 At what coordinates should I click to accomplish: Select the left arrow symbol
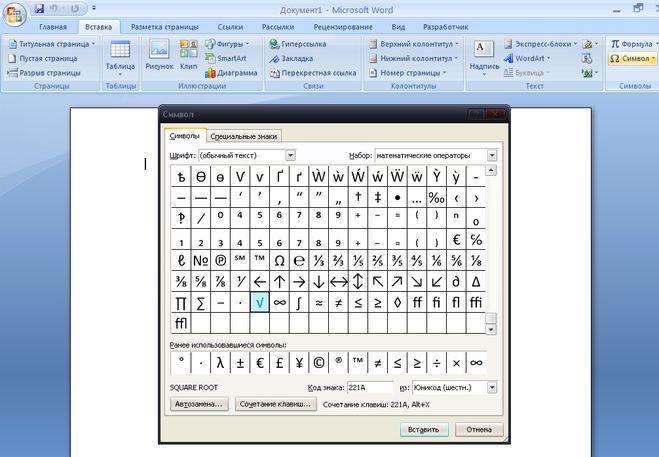pos(260,281)
